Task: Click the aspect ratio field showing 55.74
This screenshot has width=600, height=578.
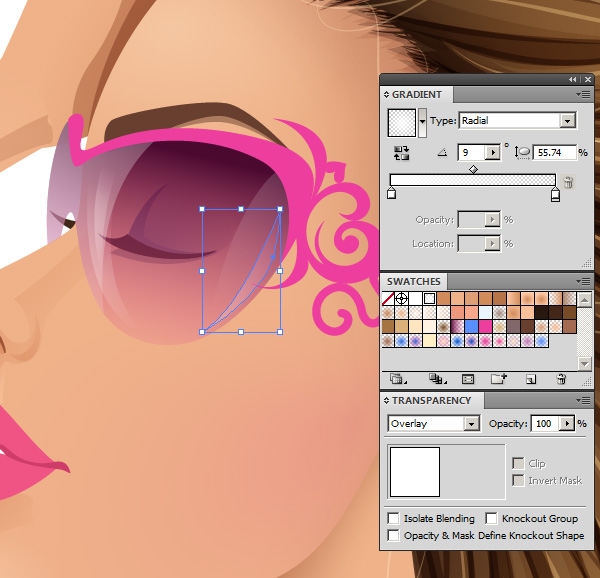Action: pos(556,153)
